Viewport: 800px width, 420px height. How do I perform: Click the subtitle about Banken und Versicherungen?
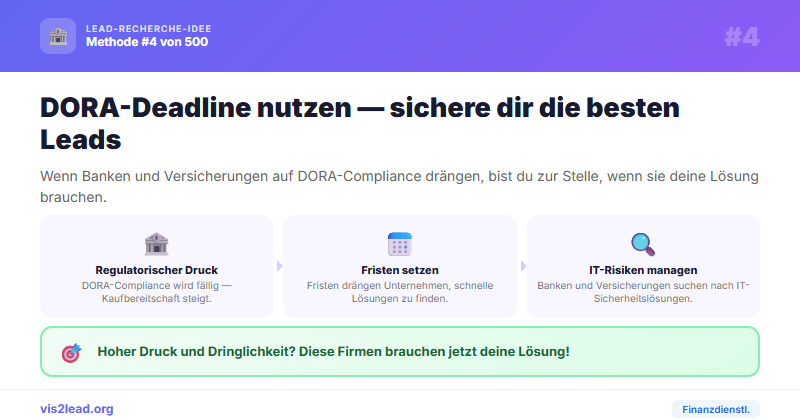399,186
